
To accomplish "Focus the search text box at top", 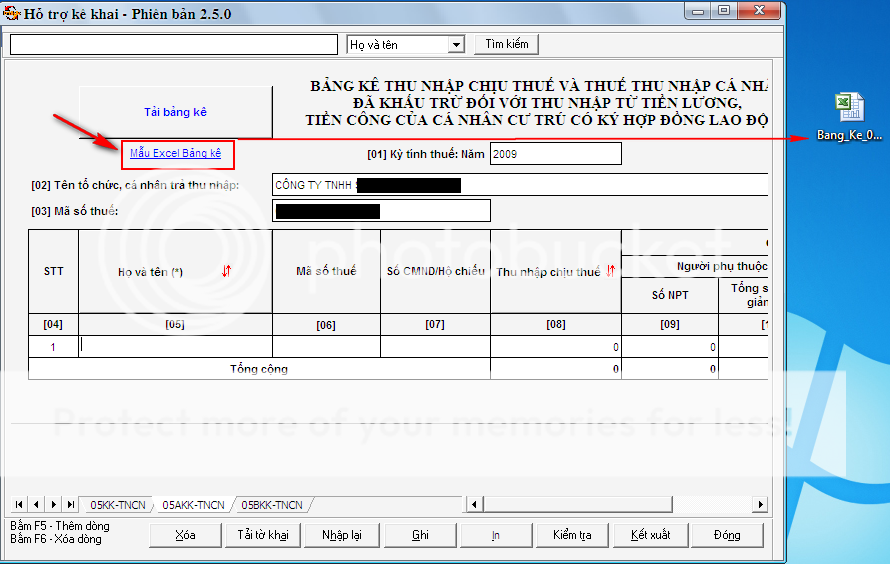I will point(173,45).
